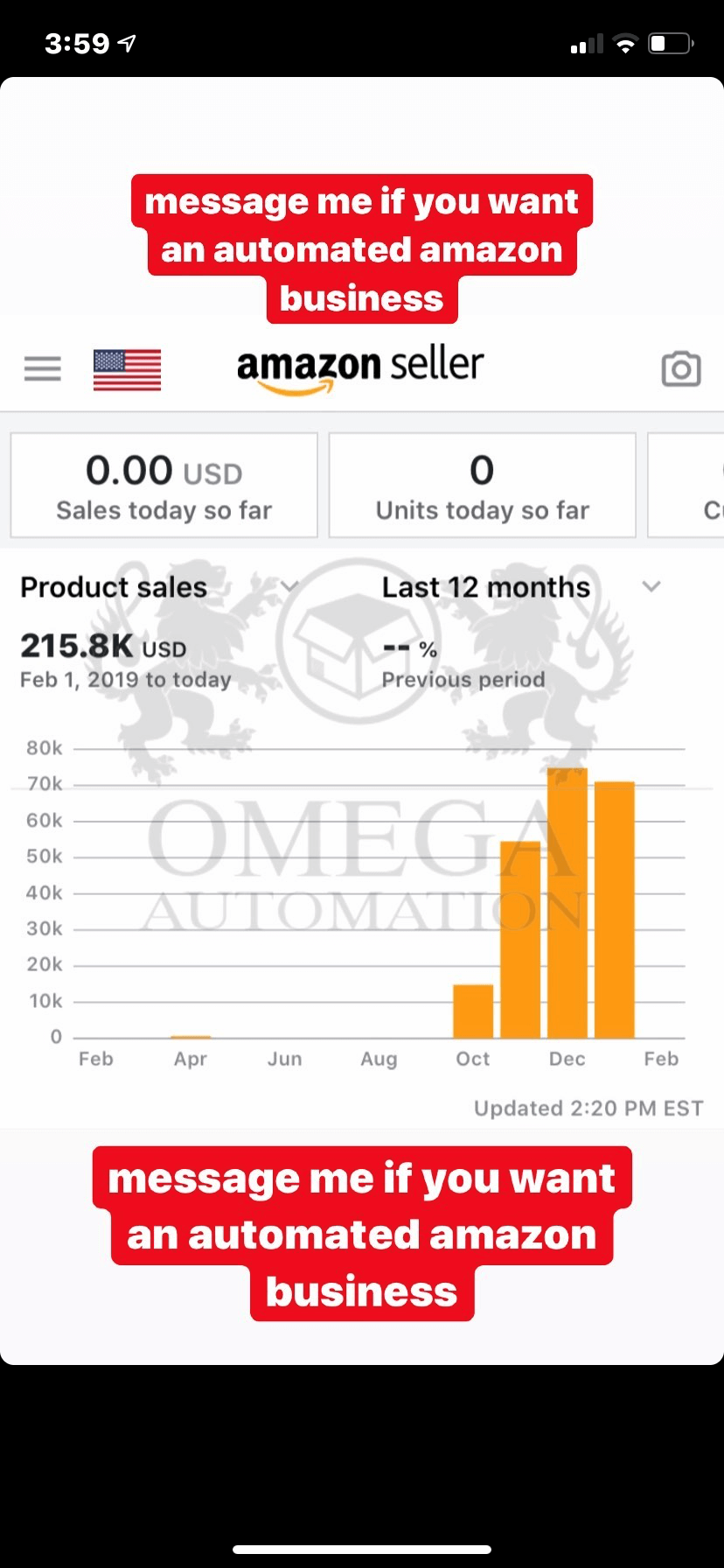The height and width of the screenshot is (1568, 724).
Task: Tap the US flag marketplace icon
Action: [x=127, y=369]
